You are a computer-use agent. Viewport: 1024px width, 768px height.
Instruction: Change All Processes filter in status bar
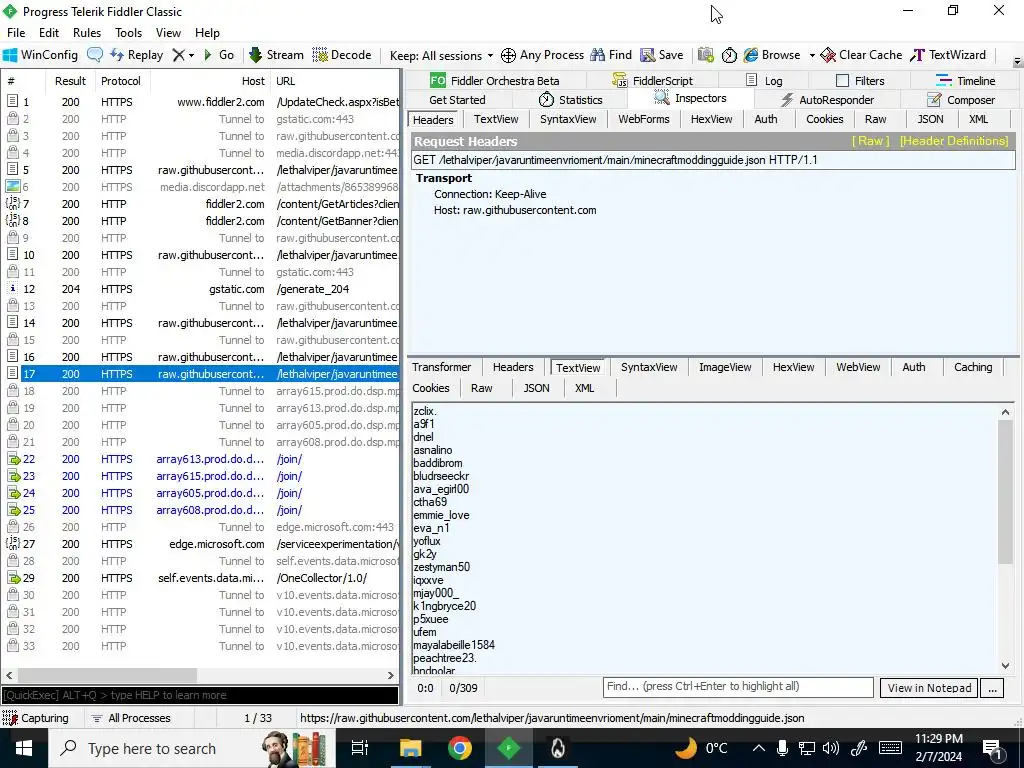[131, 718]
